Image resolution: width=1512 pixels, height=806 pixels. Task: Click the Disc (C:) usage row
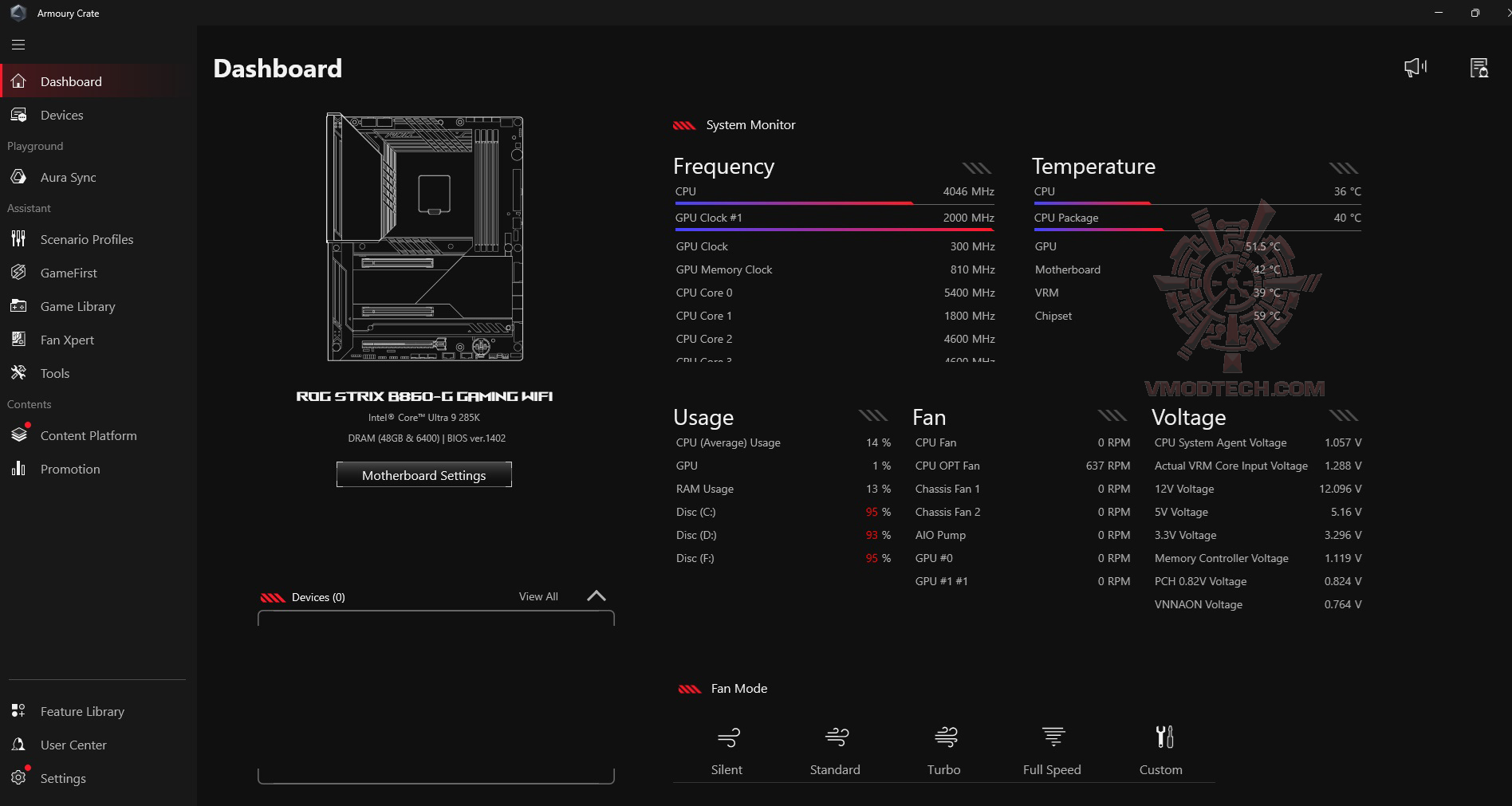pos(783,512)
